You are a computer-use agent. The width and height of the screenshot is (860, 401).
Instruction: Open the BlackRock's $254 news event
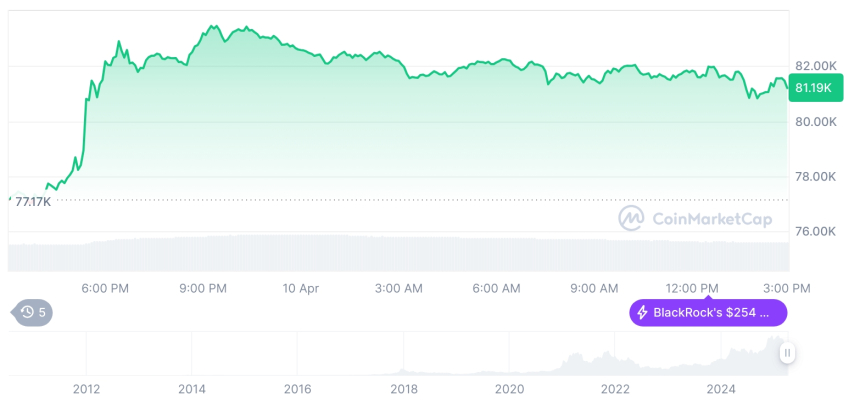click(711, 313)
